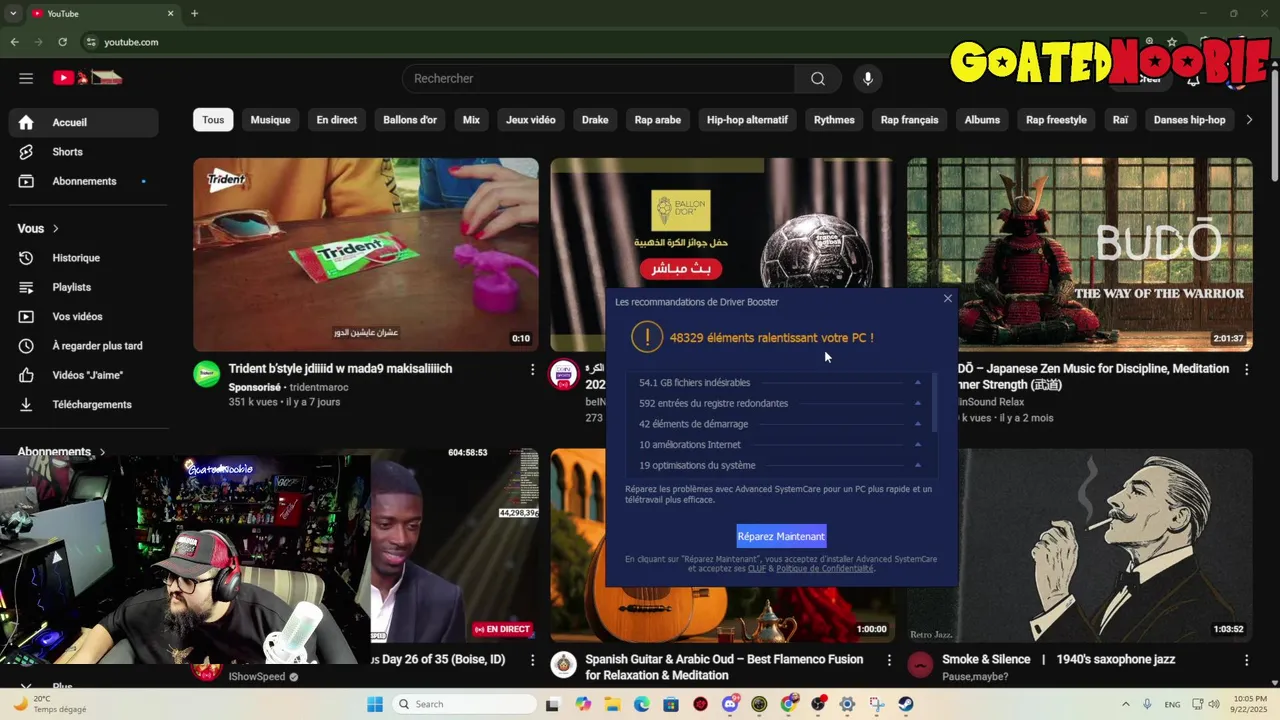
Task: Select the Rap freestyle filter chip
Action: [1056, 120]
